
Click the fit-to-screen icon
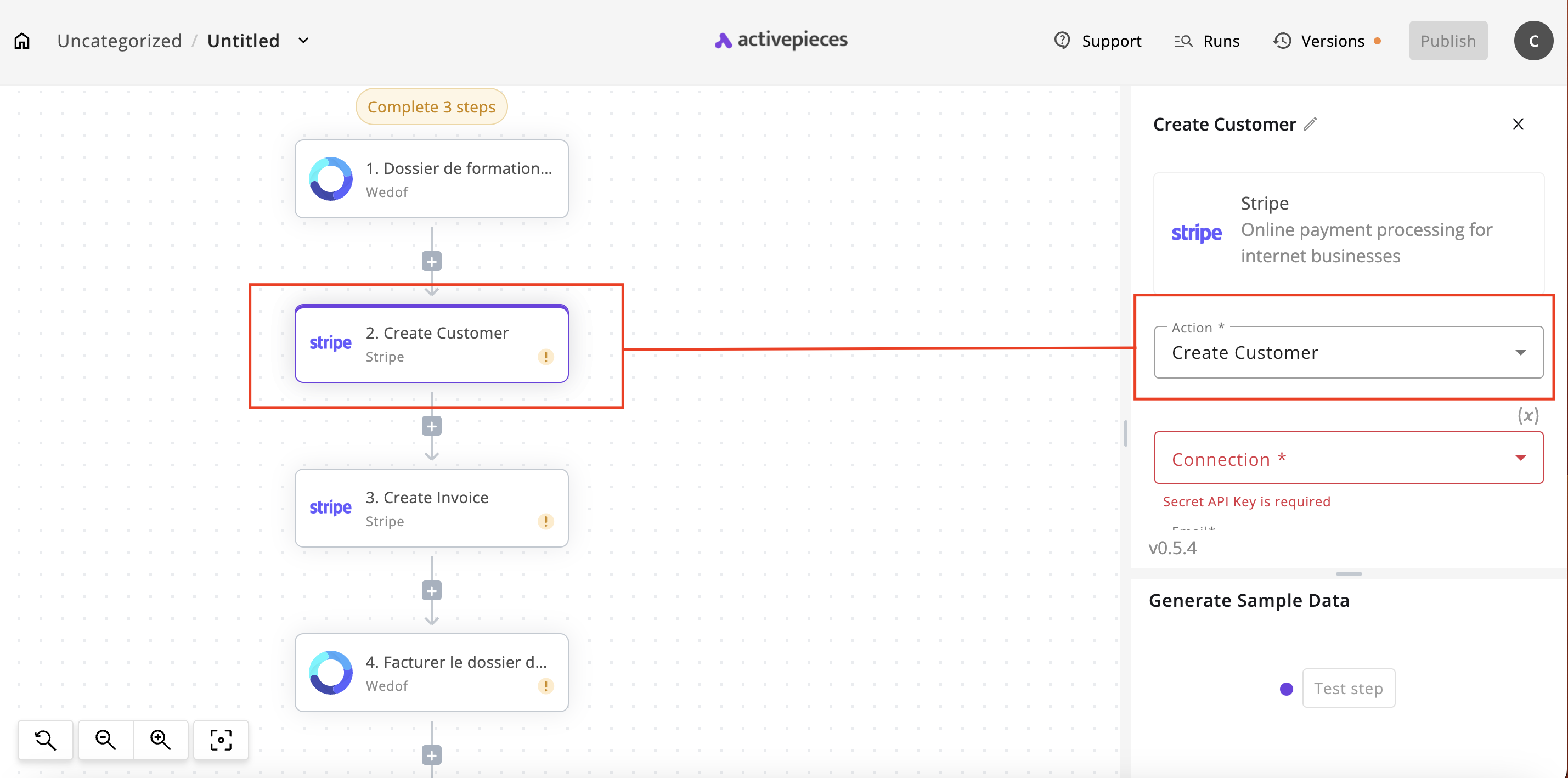click(221, 740)
